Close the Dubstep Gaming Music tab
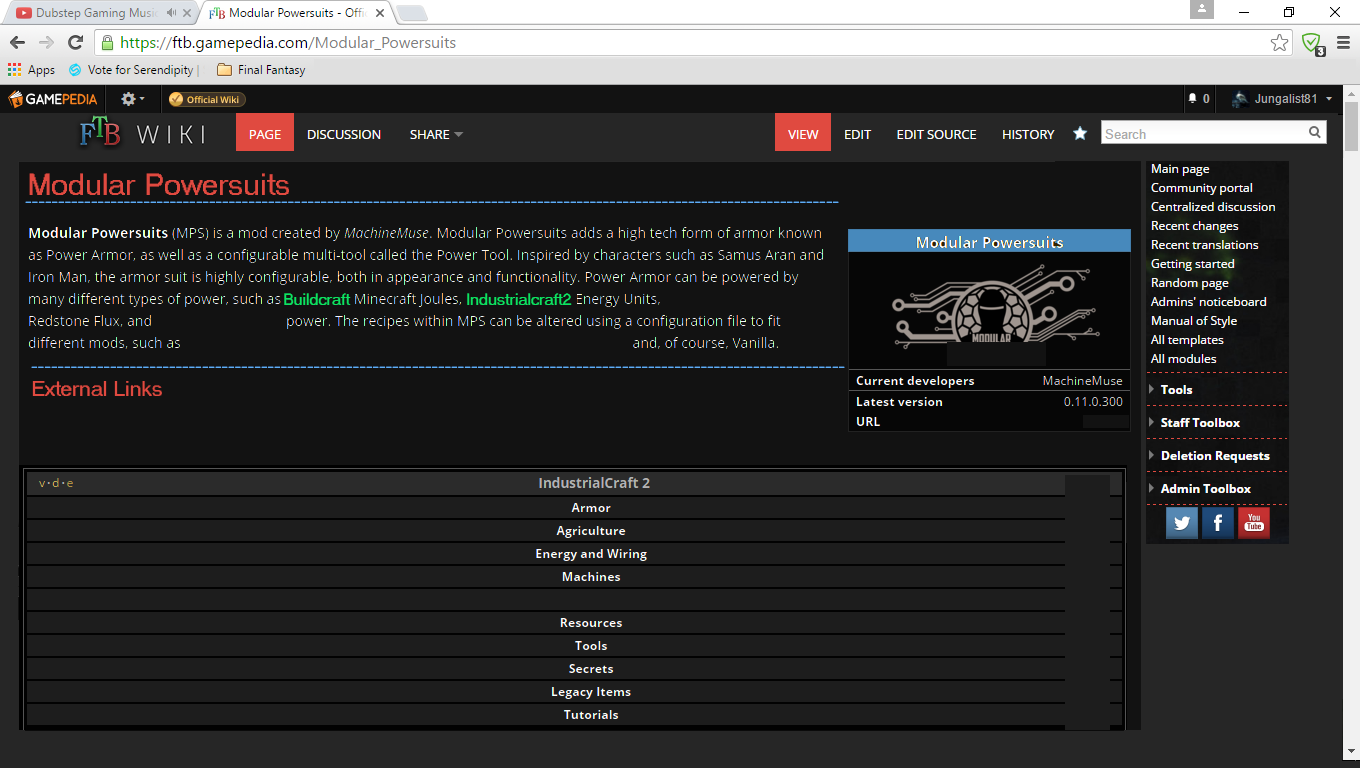The image size is (1360, 768). (x=186, y=13)
